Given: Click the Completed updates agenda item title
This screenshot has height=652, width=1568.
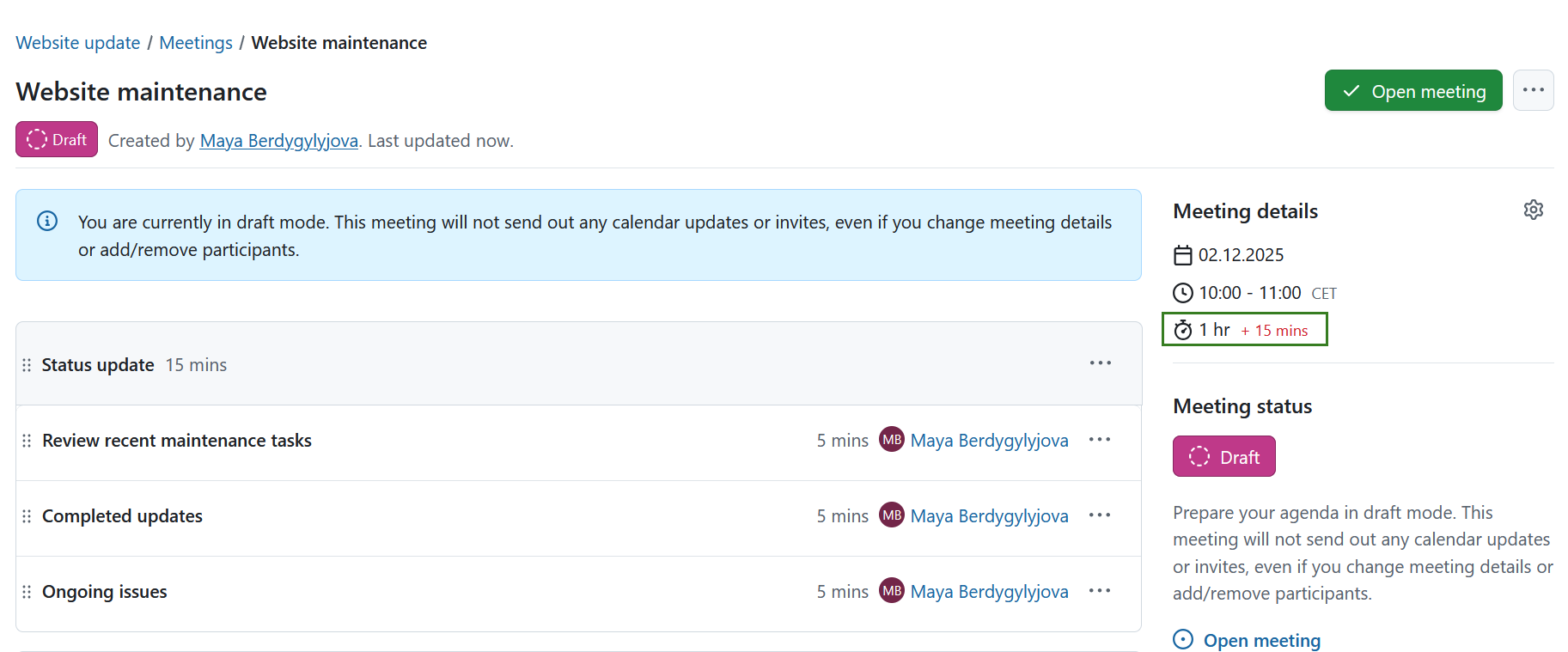Looking at the screenshot, I should coord(123,516).
